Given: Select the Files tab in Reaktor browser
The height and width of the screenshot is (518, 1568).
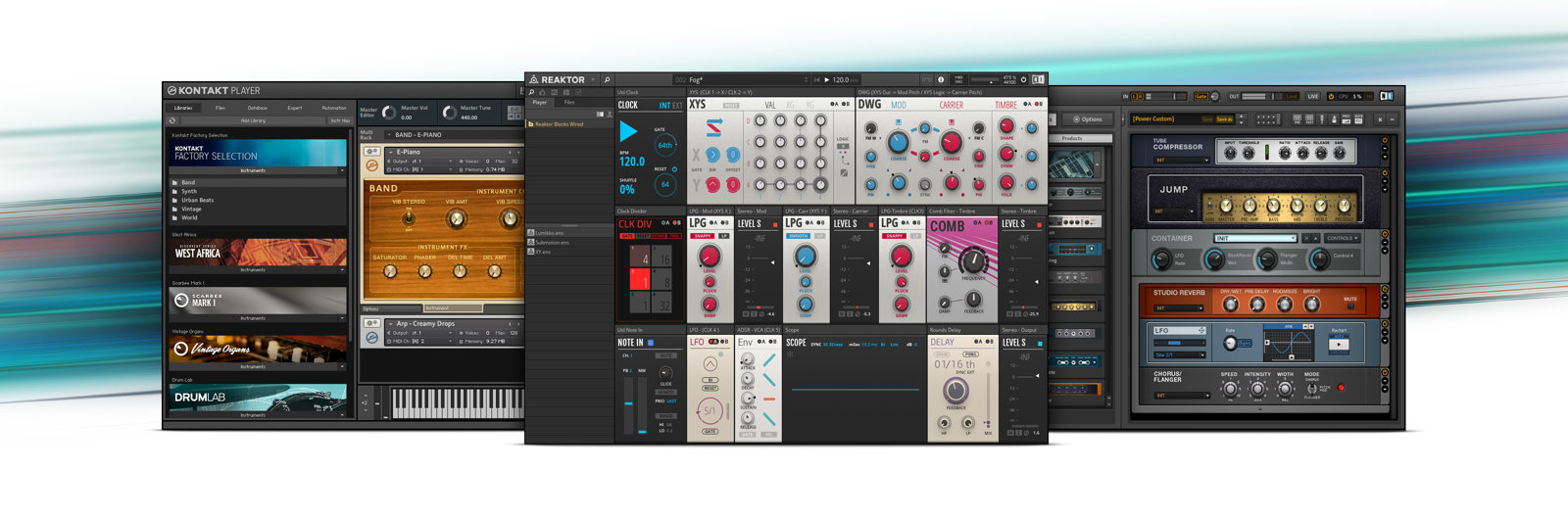Looking at the screenshot, I should (569, 102).
